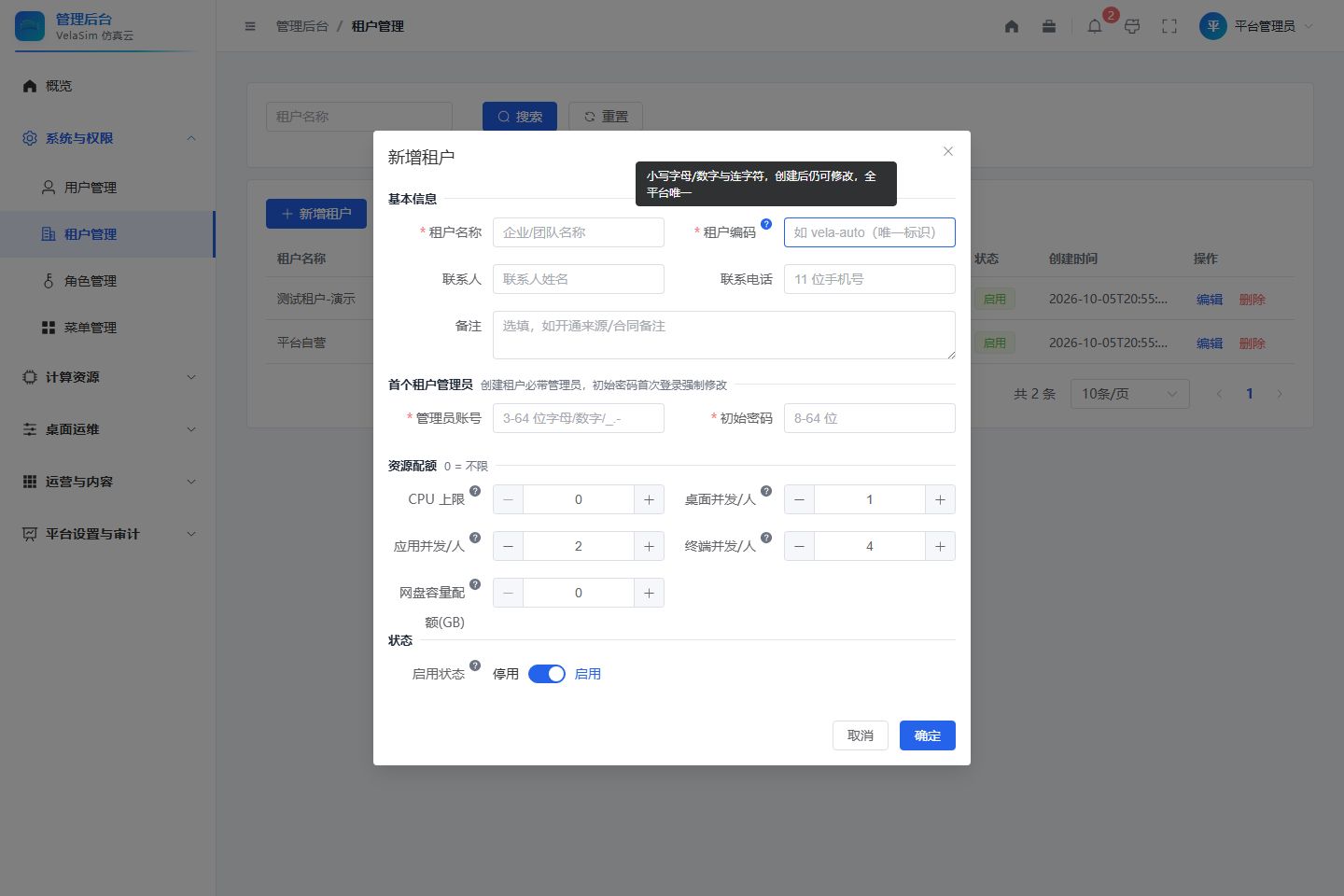Collapse sidebar with the hamburger icon
Screen dimensions: 1344x896
coord(250,26)
